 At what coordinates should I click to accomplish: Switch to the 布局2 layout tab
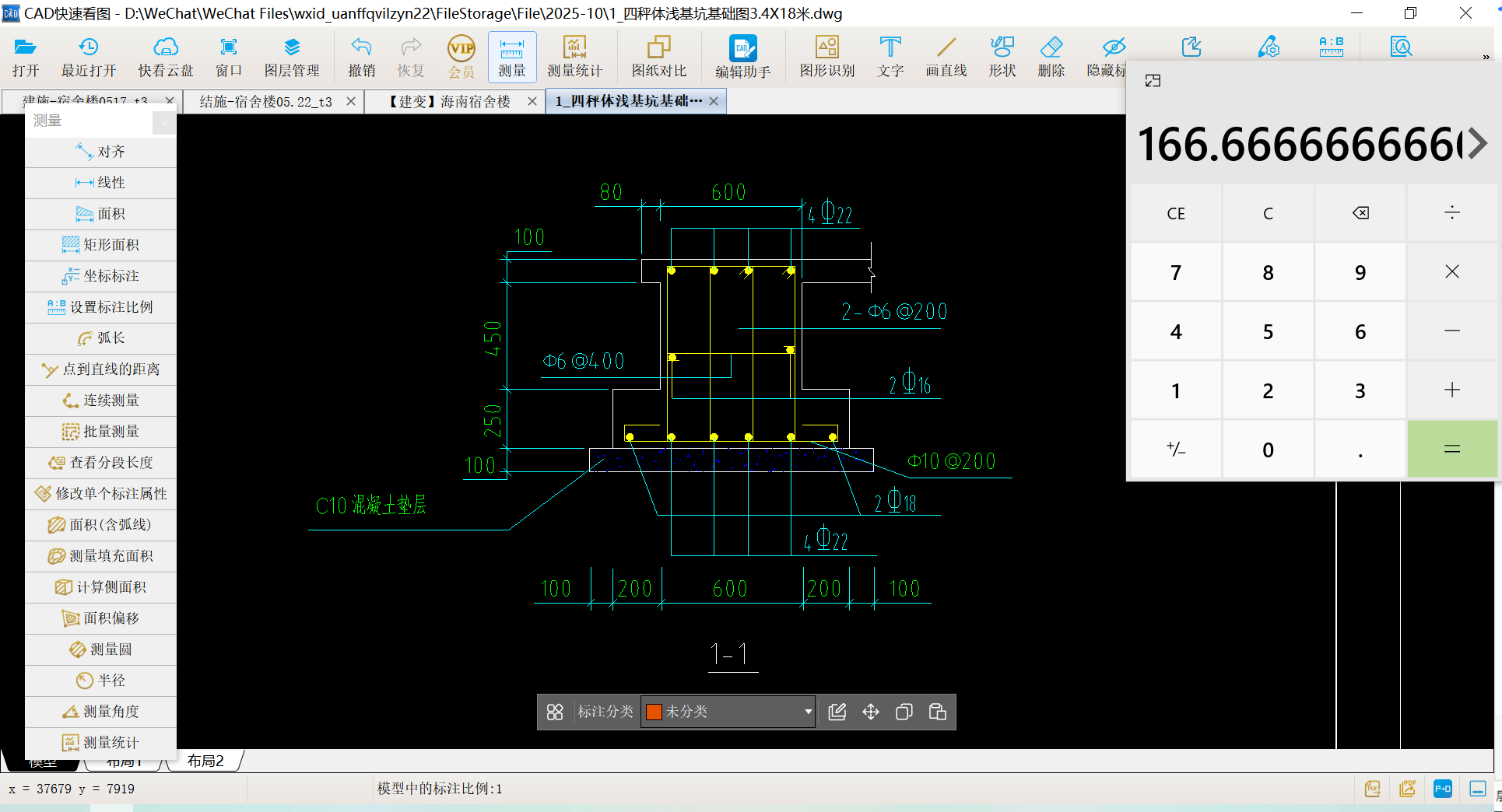(x=205, y=761)
